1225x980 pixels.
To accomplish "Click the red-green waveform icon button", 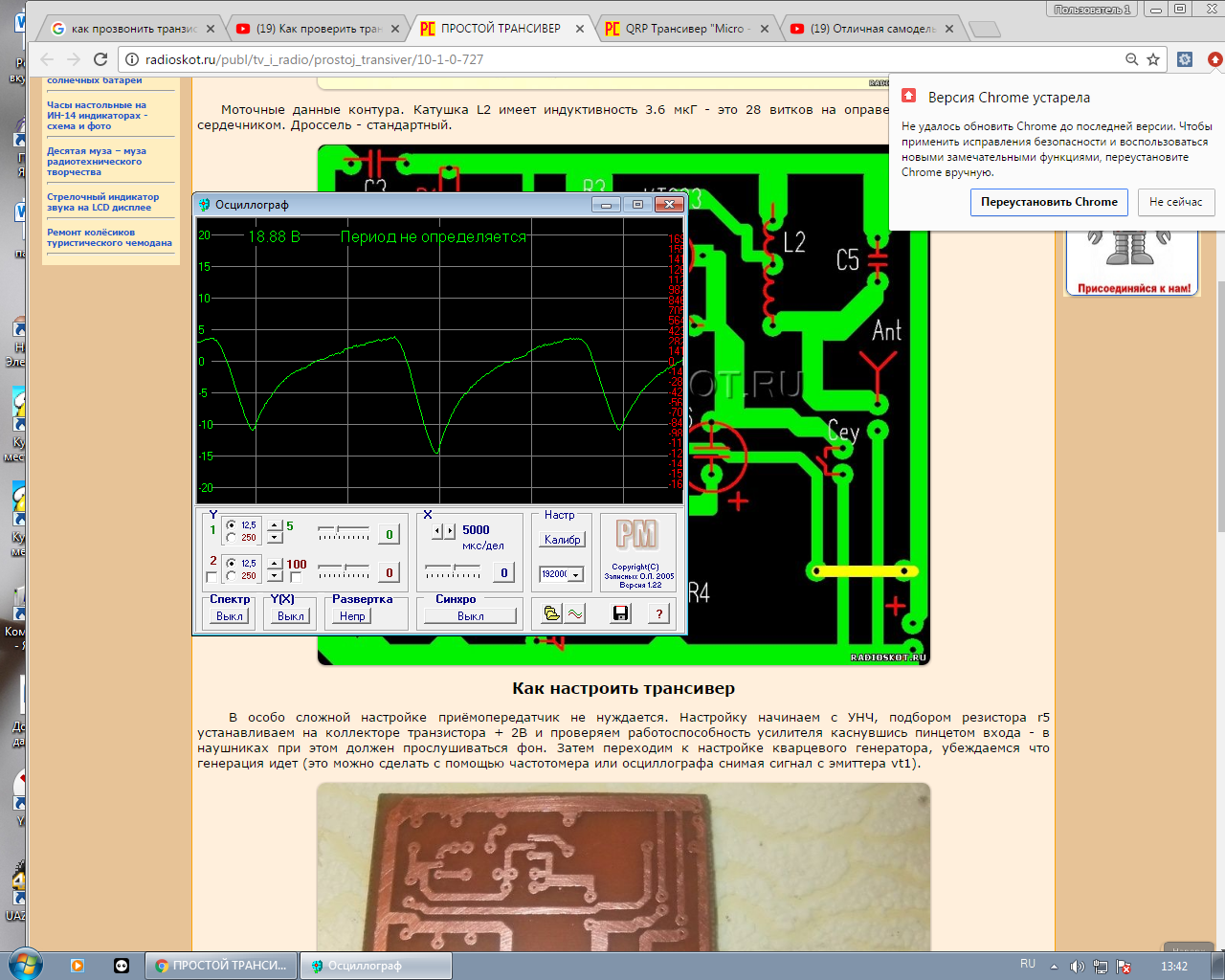I will click(575, 613).
